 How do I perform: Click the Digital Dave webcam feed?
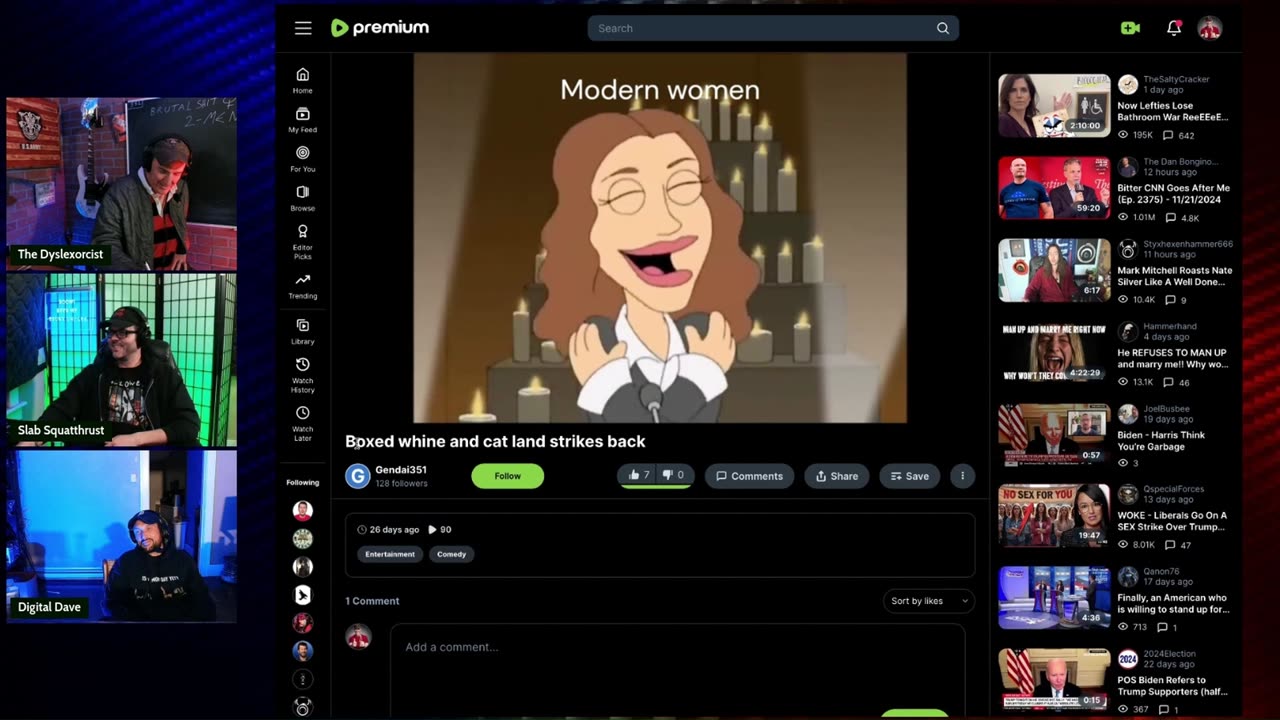coord(122,537)
